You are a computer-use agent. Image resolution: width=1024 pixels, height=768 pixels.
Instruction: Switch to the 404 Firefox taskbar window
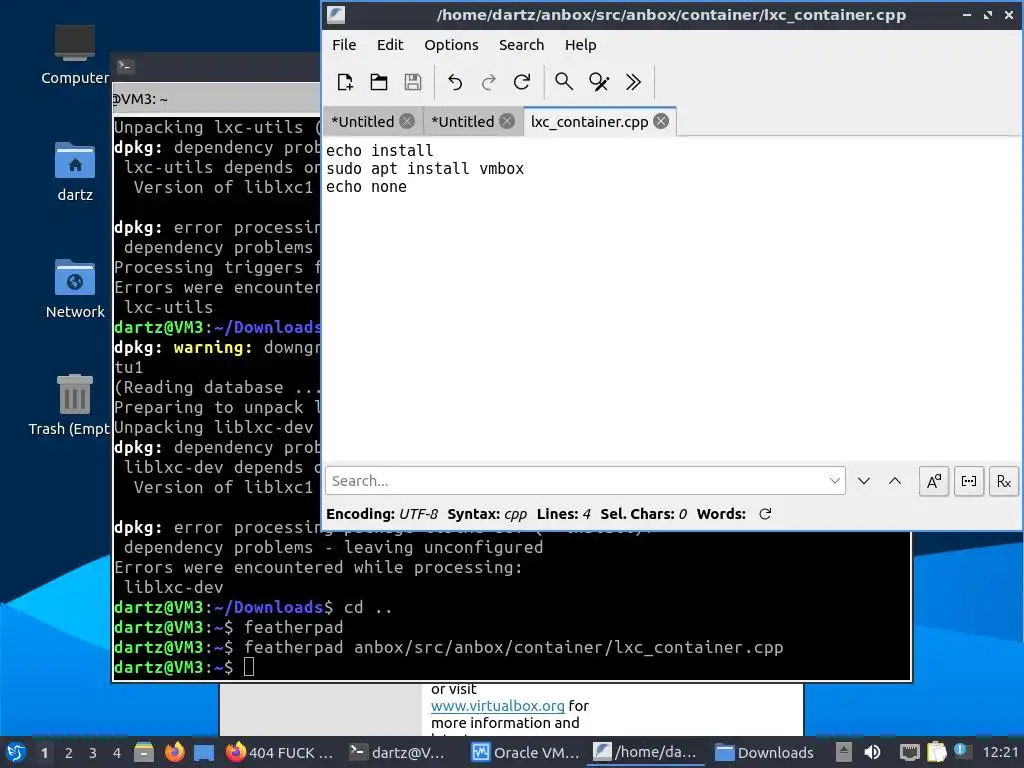[x=280, y=752]
